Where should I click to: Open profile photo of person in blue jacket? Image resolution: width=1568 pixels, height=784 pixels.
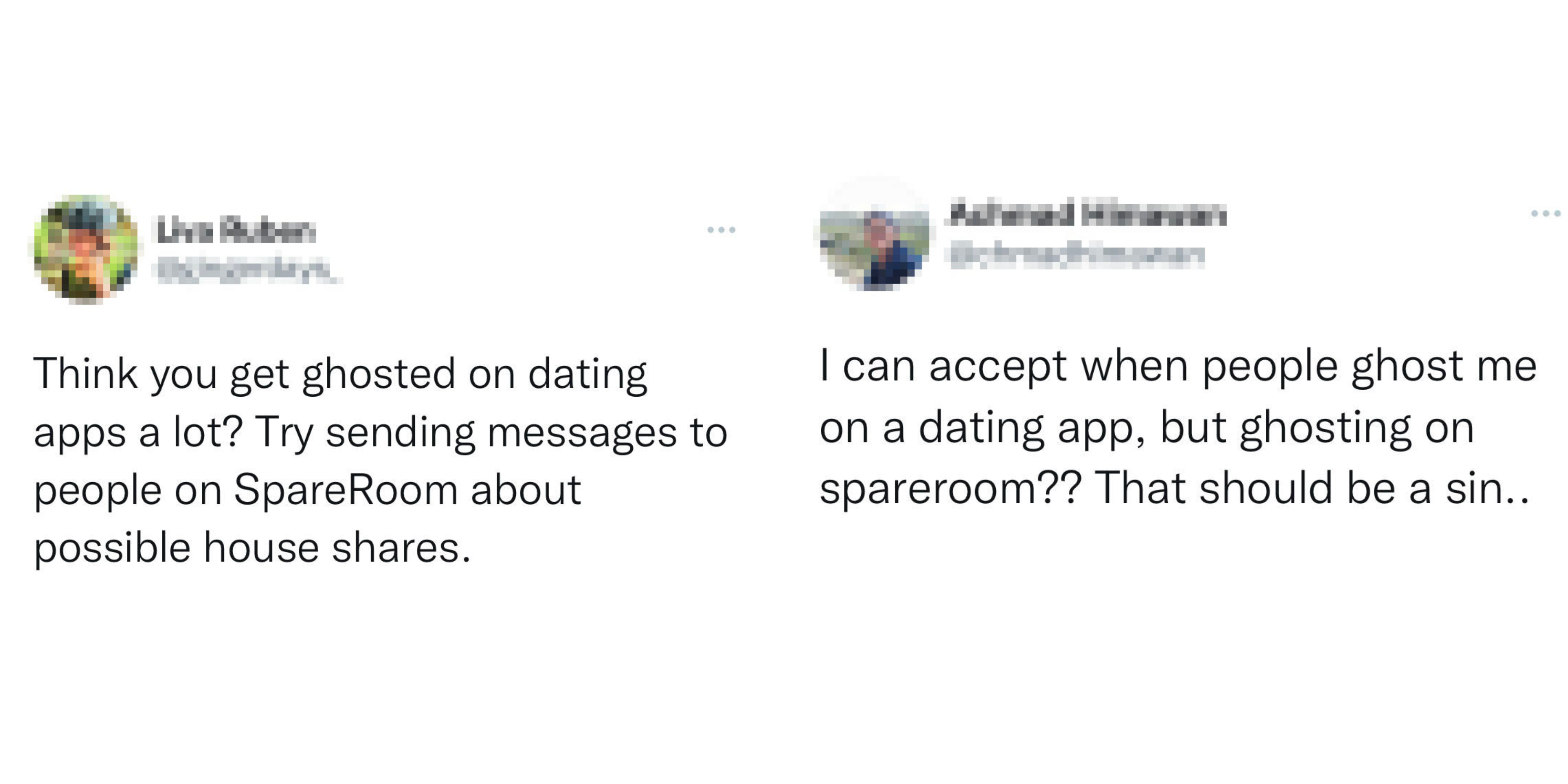pyautogui.click(x=875, y=233)
